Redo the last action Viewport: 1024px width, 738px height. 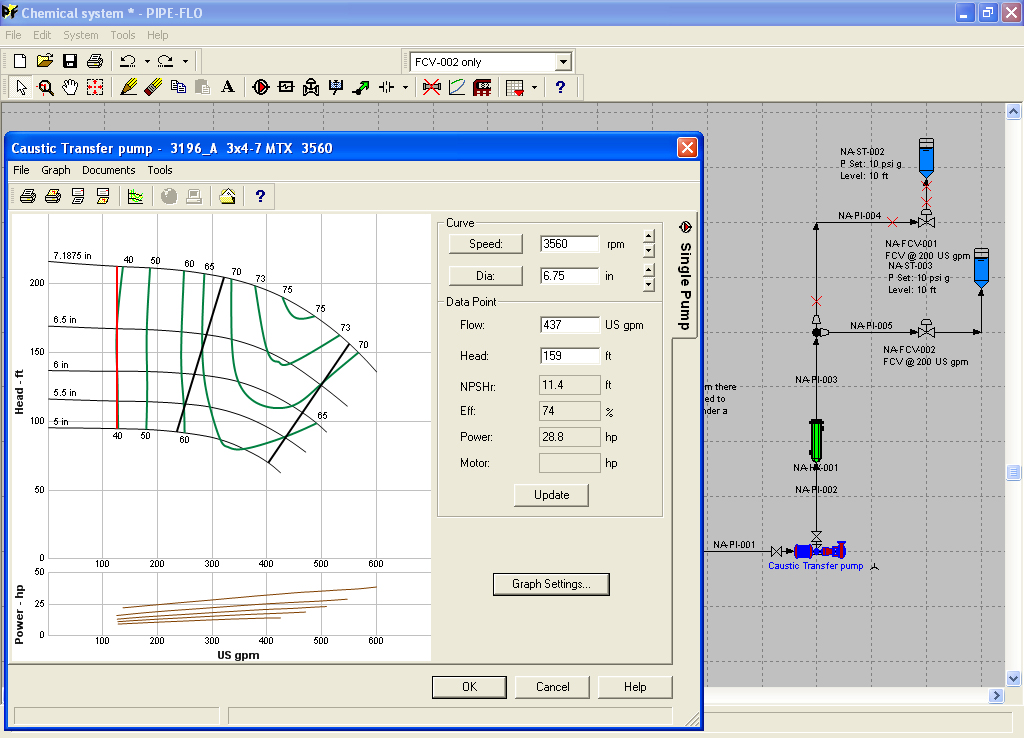(166, 61)
